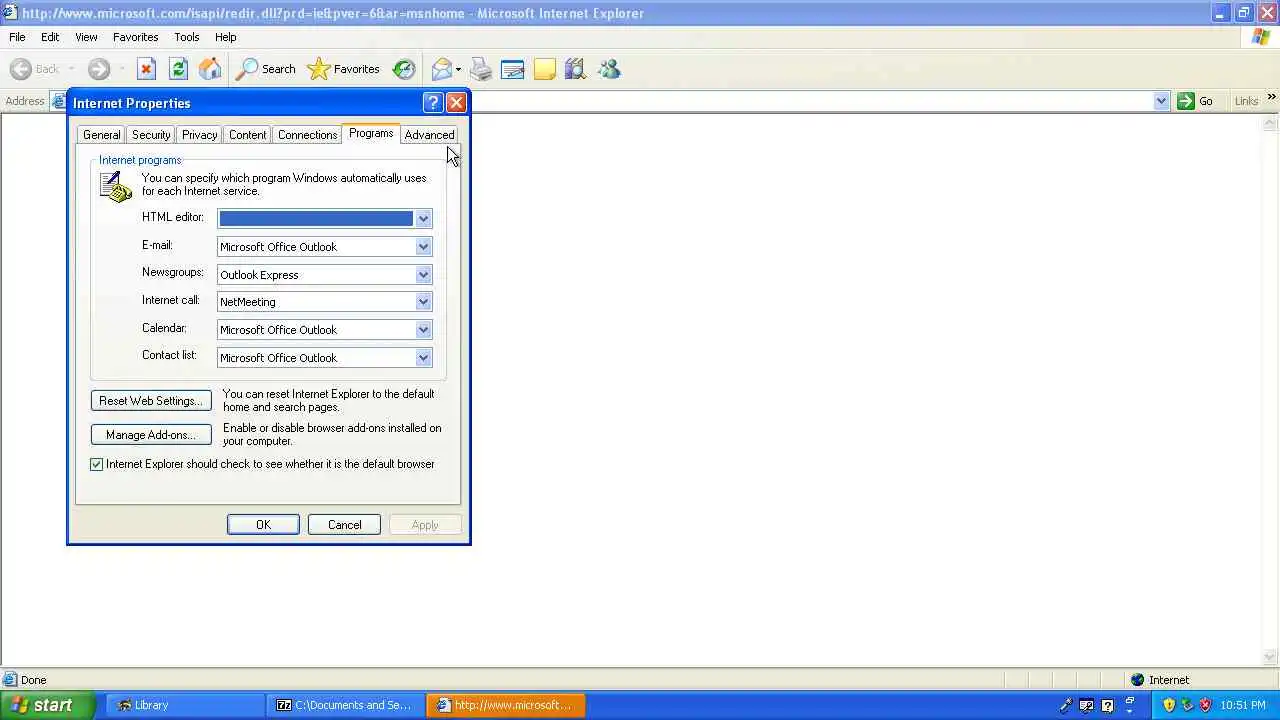
Task: Open the Search pane in IE toolbar
Action: coord(265,69)
